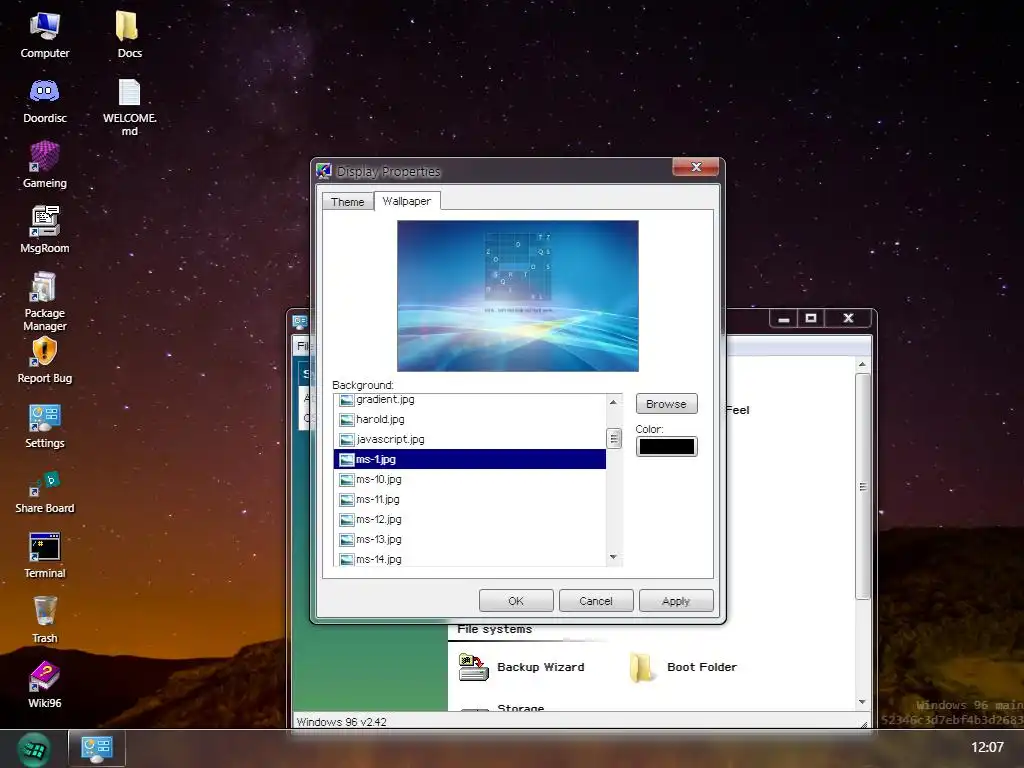Open the Settings desktop shortcut
This screenshot has height=768, width=1024.
click(x=44, y=425)
